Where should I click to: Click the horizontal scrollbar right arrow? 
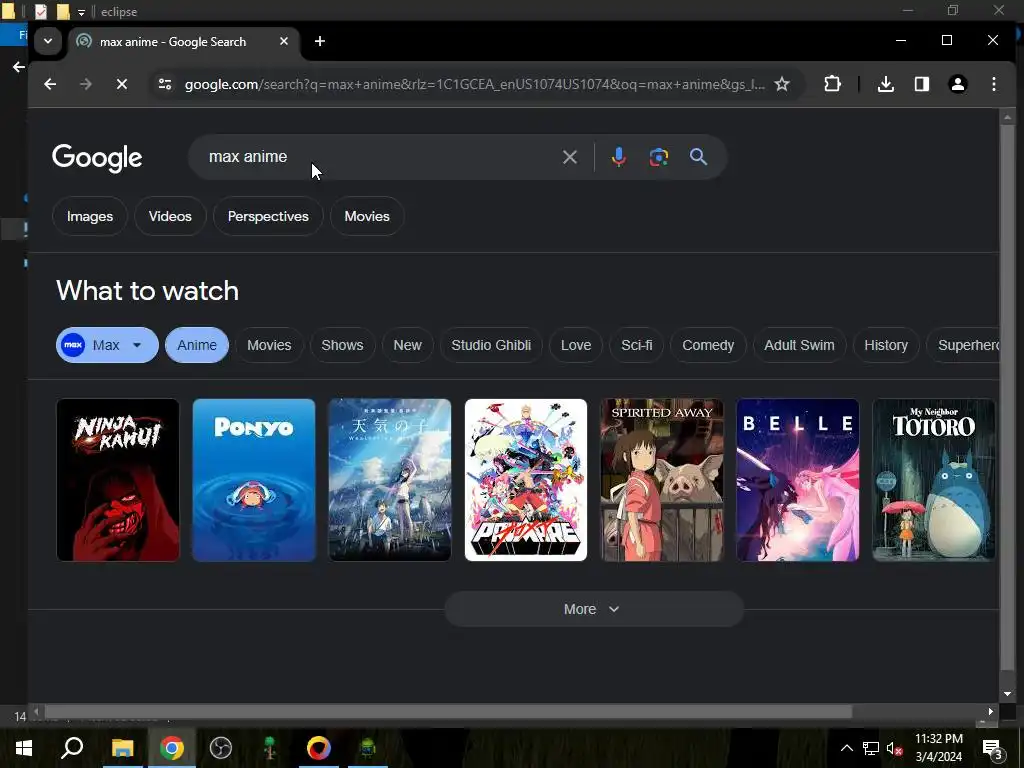[990, 711]
